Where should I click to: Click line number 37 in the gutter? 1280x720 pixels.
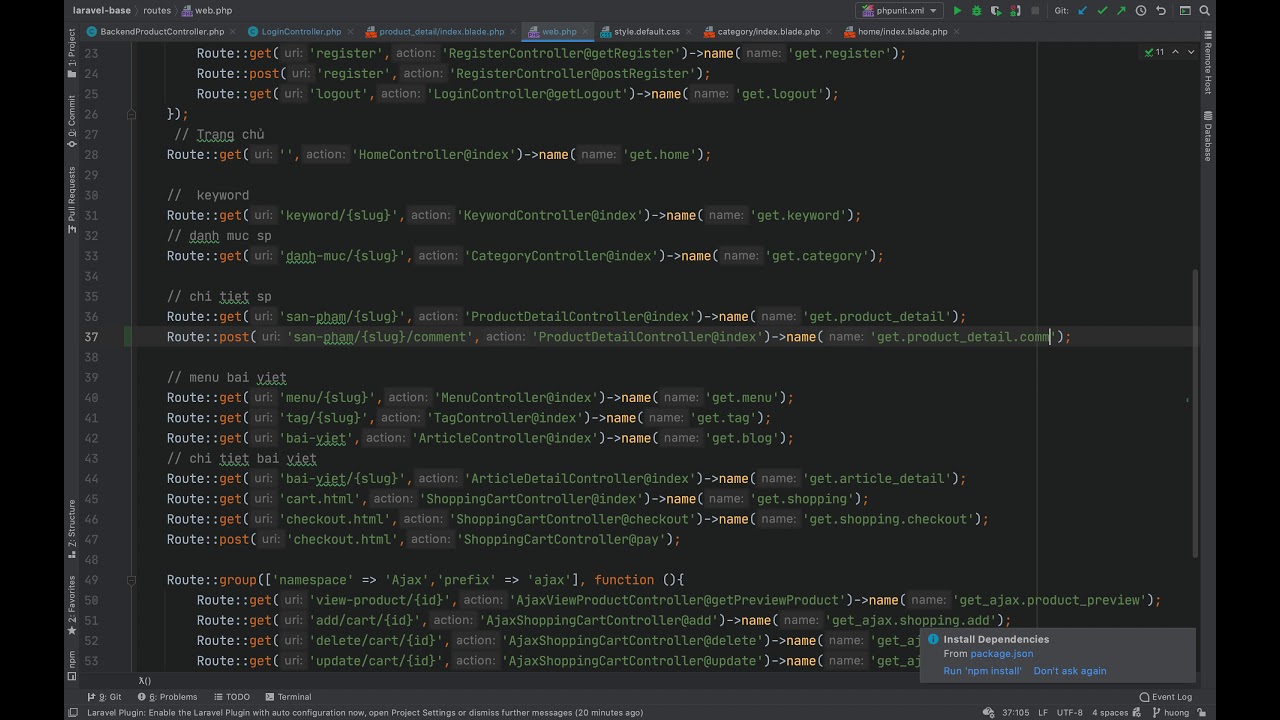92,337
